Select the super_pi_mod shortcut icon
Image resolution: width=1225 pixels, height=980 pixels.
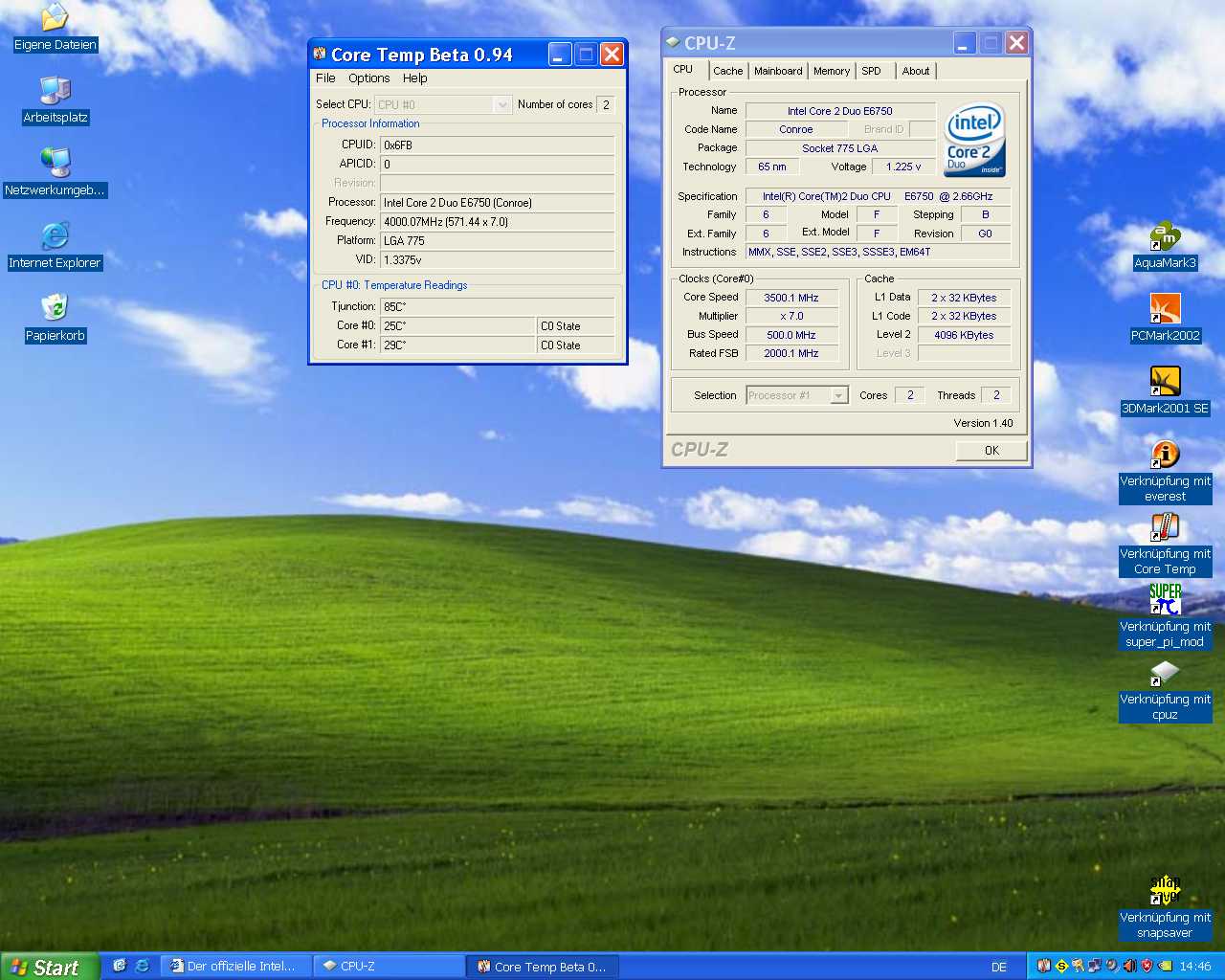(1165, 615)
